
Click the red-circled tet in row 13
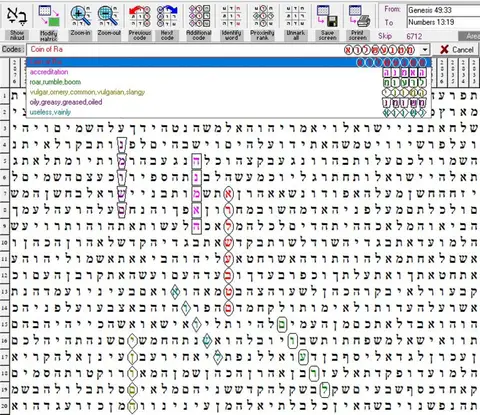228,292
